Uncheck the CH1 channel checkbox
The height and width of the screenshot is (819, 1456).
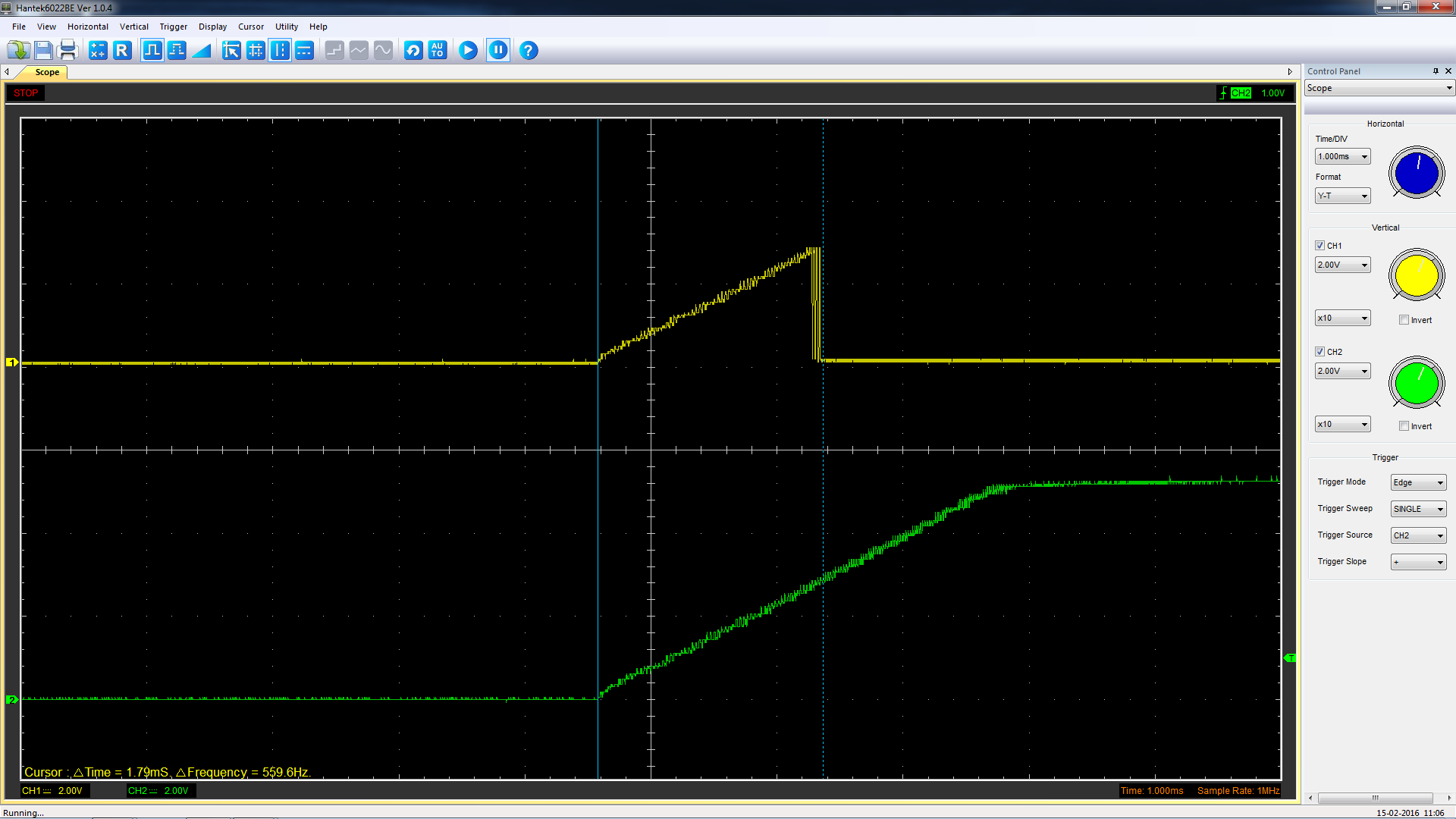pyautogui.click(x=1320, y=245)
